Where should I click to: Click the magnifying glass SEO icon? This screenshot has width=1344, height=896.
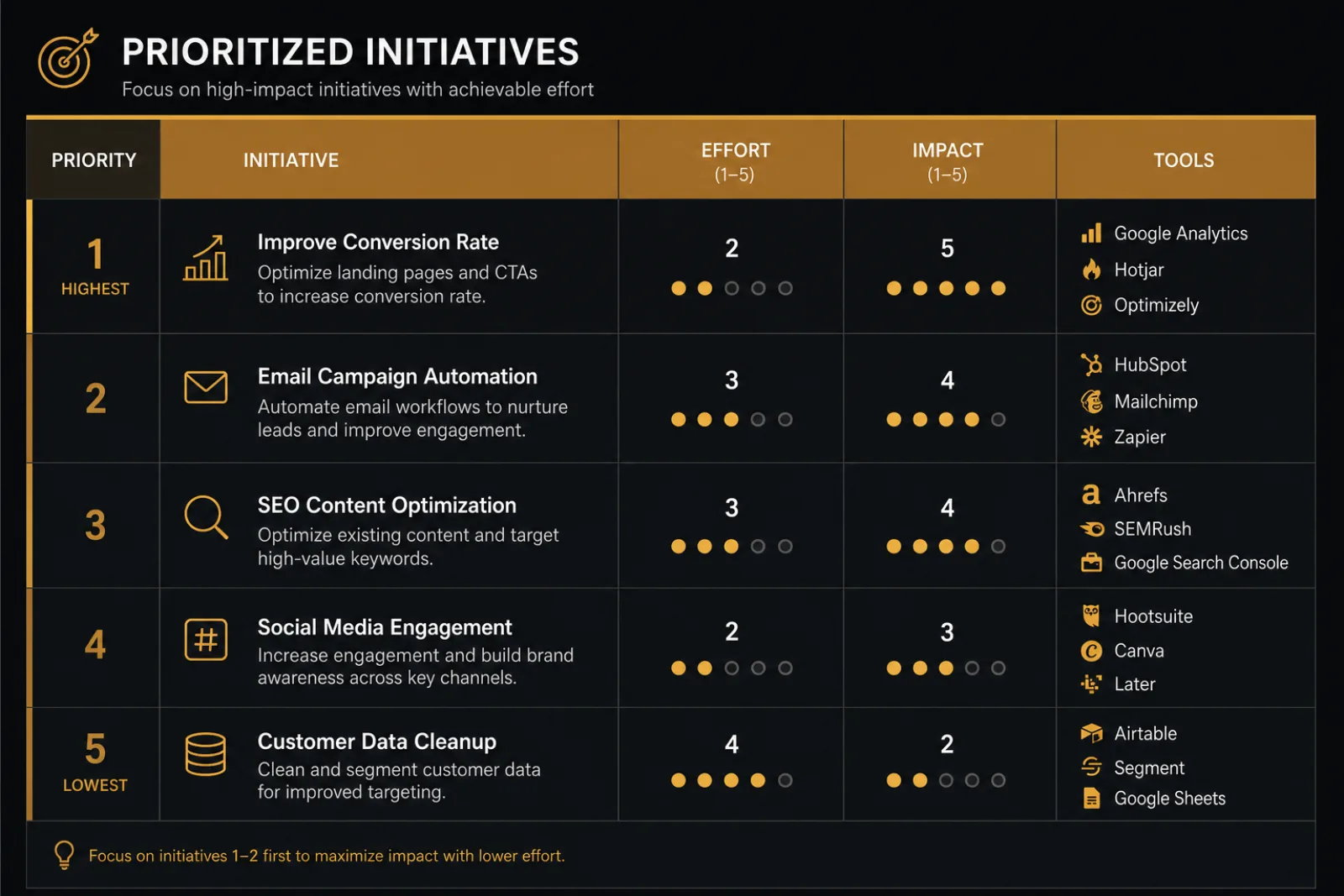tap(206, 516)
